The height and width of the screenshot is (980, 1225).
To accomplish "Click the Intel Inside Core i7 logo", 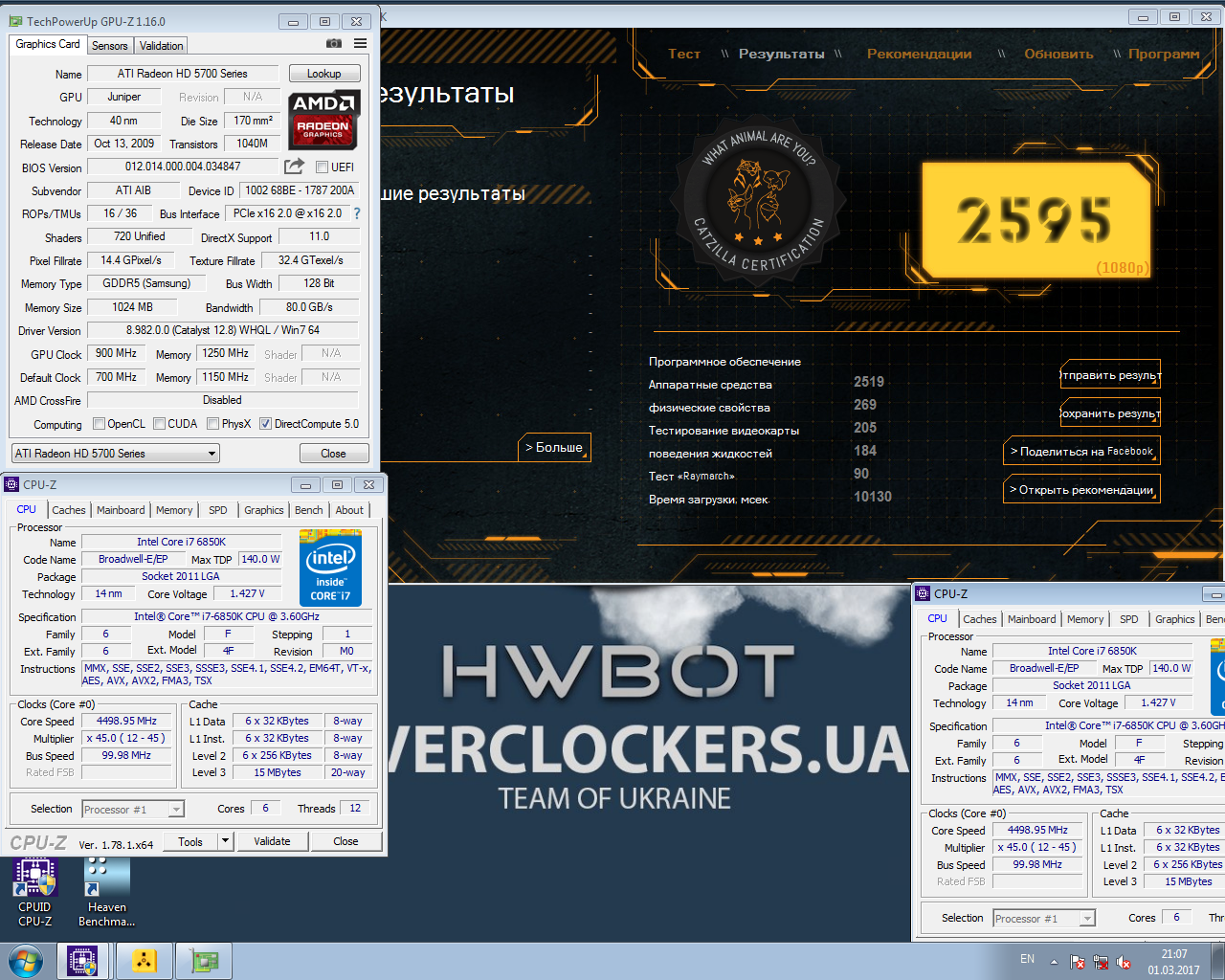I will [331, 568].
